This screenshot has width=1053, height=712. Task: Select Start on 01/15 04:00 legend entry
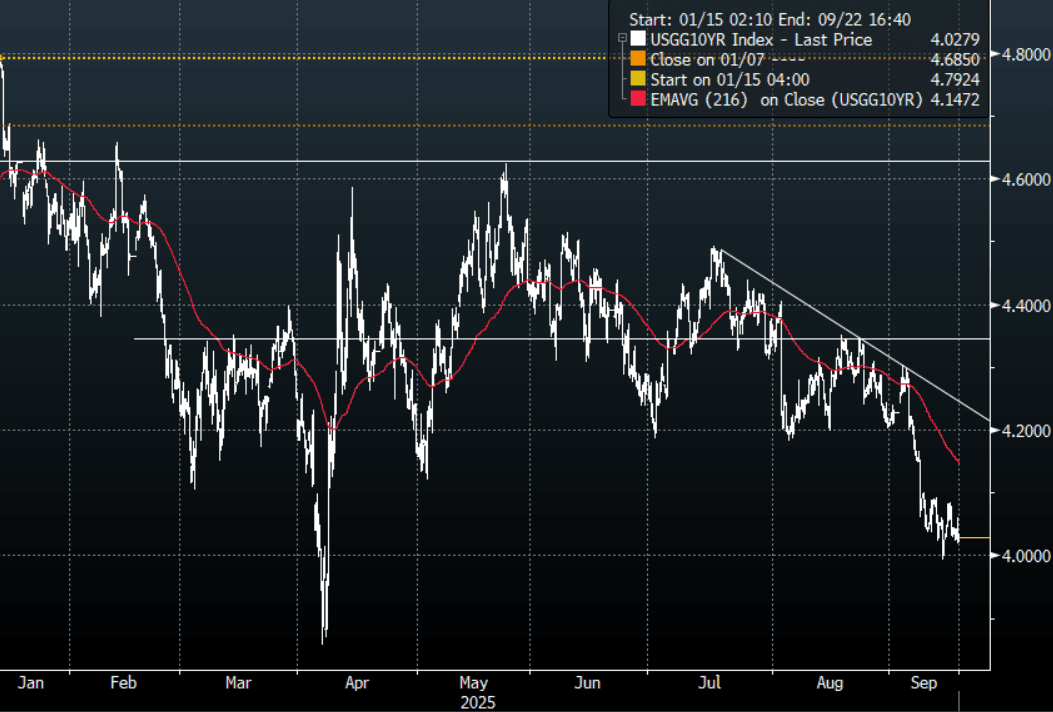pos(730,80)
